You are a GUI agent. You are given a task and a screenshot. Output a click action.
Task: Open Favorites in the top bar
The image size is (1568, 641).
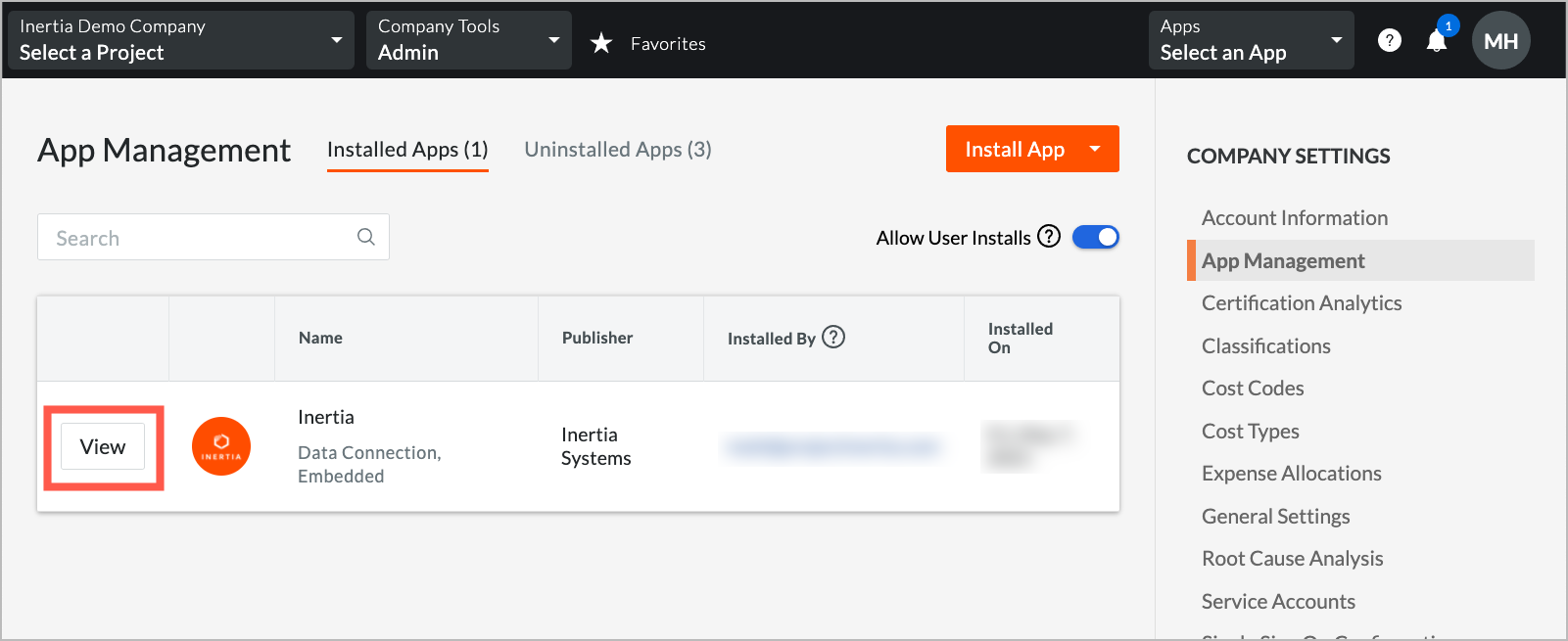668,43
